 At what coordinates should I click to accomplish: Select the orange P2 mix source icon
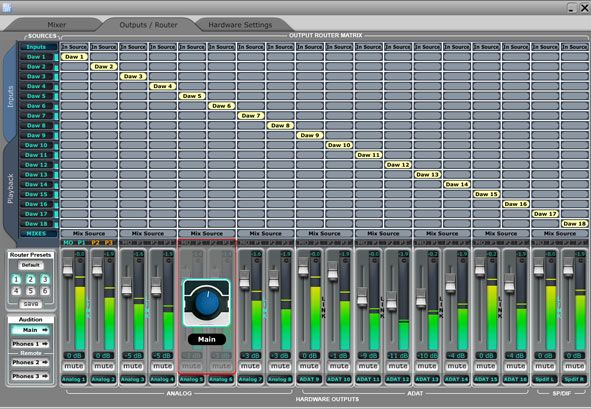tap(95, 243)
